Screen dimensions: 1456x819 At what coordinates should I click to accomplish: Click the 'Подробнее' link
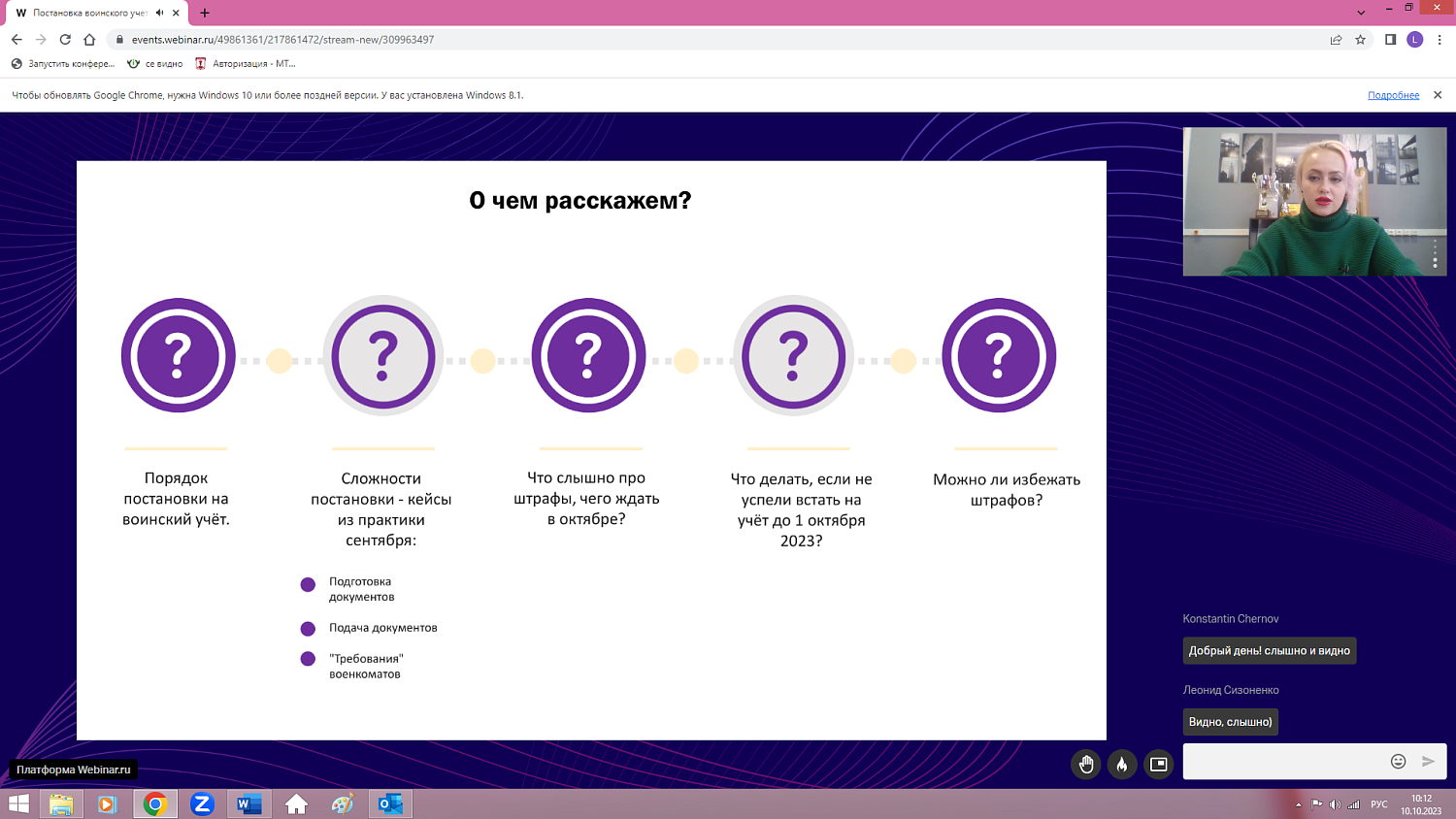pyautogui.click(x=1393, y=95)
